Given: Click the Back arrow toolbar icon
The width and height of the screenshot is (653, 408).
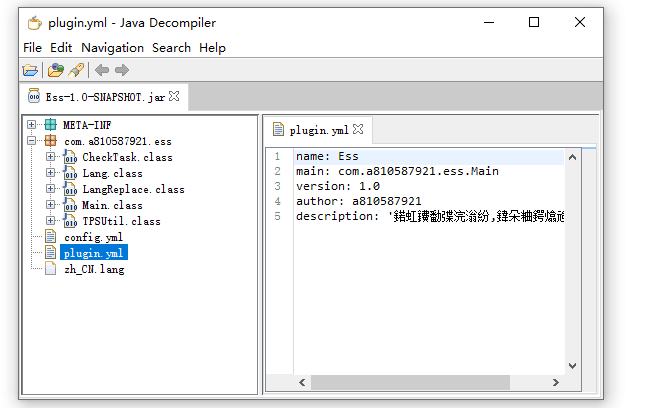Looking at the screenshot, I should point(102,70).
